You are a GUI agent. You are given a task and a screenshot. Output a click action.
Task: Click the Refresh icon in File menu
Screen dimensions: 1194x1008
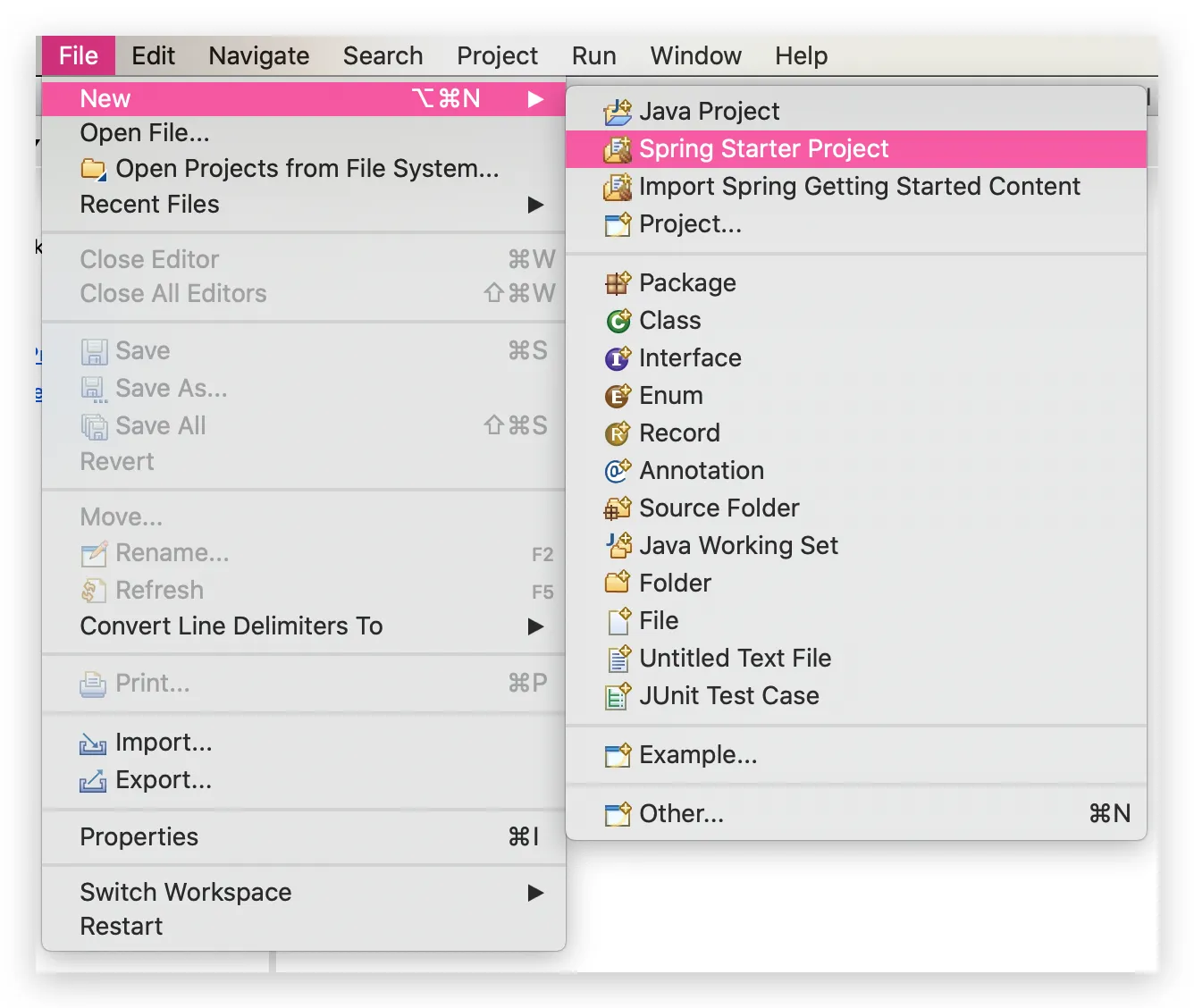click(x=94, y=591)
